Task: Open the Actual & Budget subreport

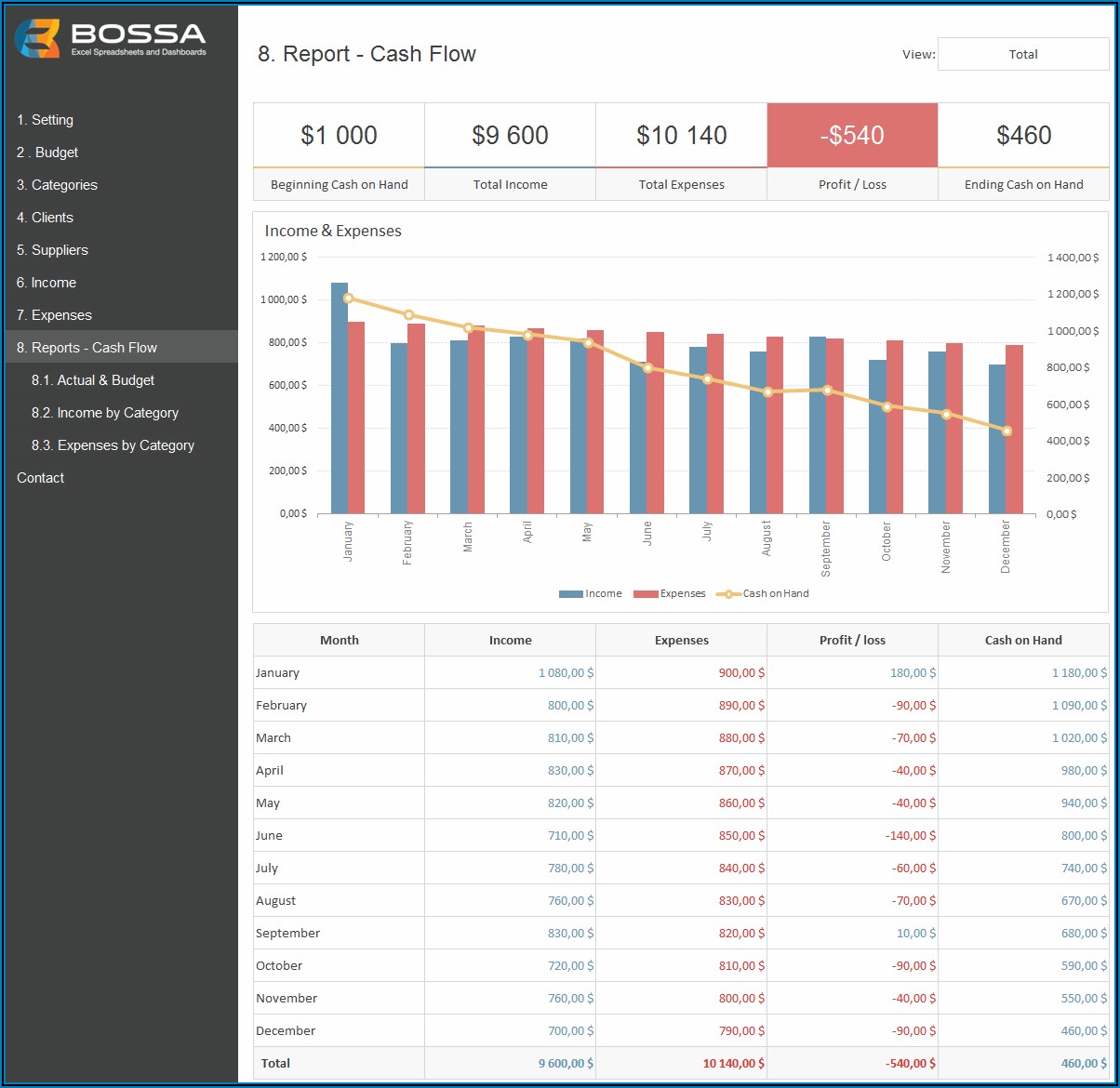Action: click(x=93, y=380)
